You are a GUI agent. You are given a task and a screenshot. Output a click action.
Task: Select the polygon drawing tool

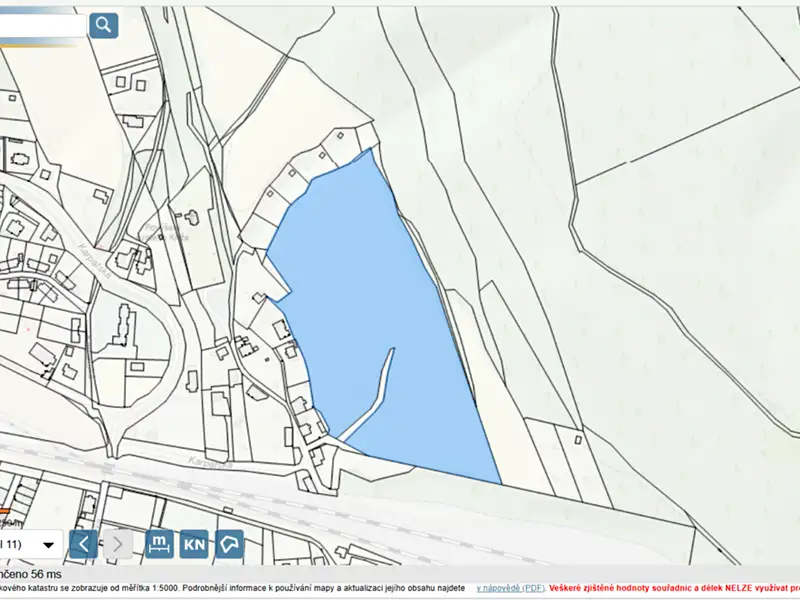pyautogui.click(x=230, y=544)
